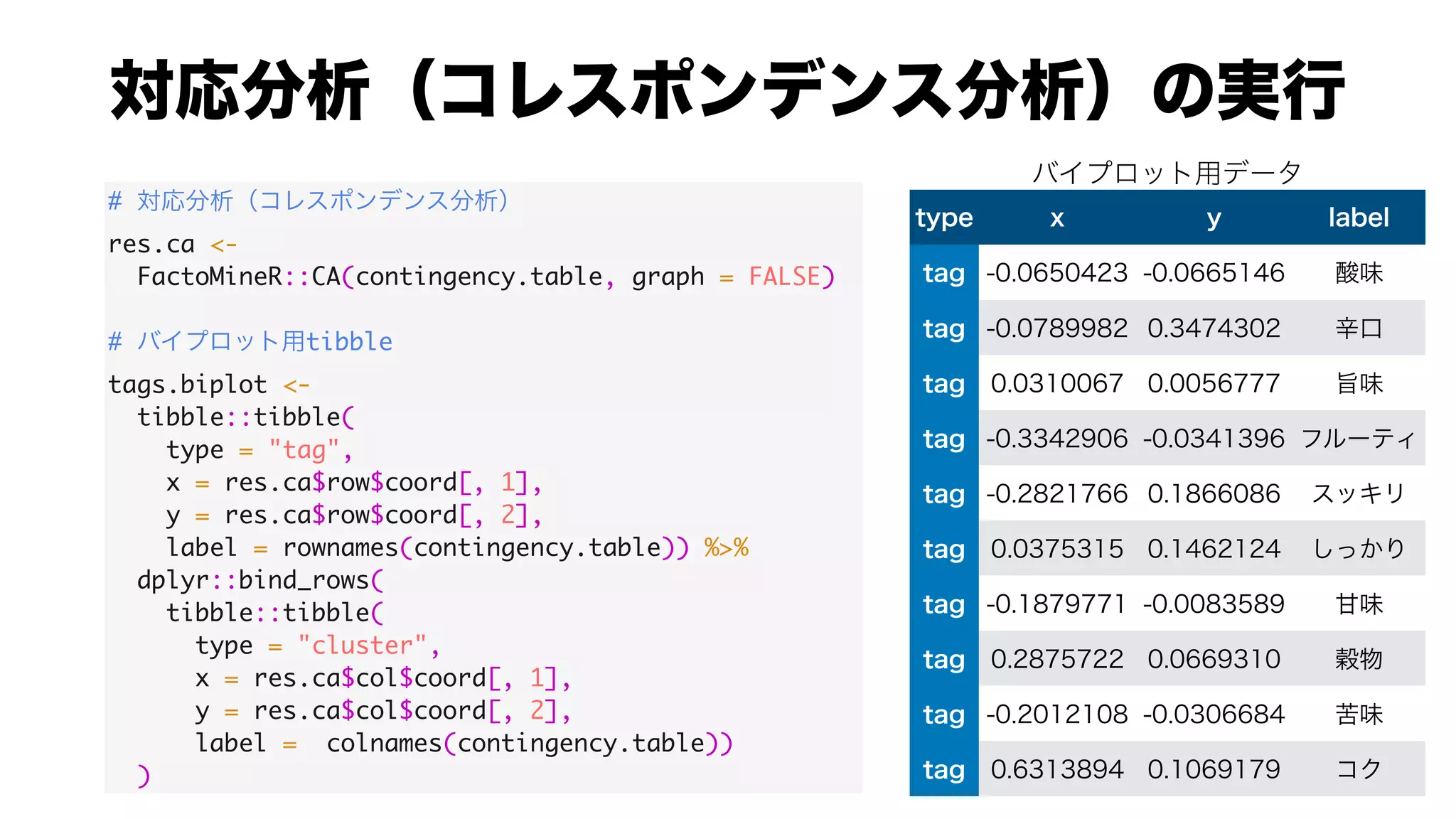
Task: Click the y value 0.3474302
Action: [1214, 328]
